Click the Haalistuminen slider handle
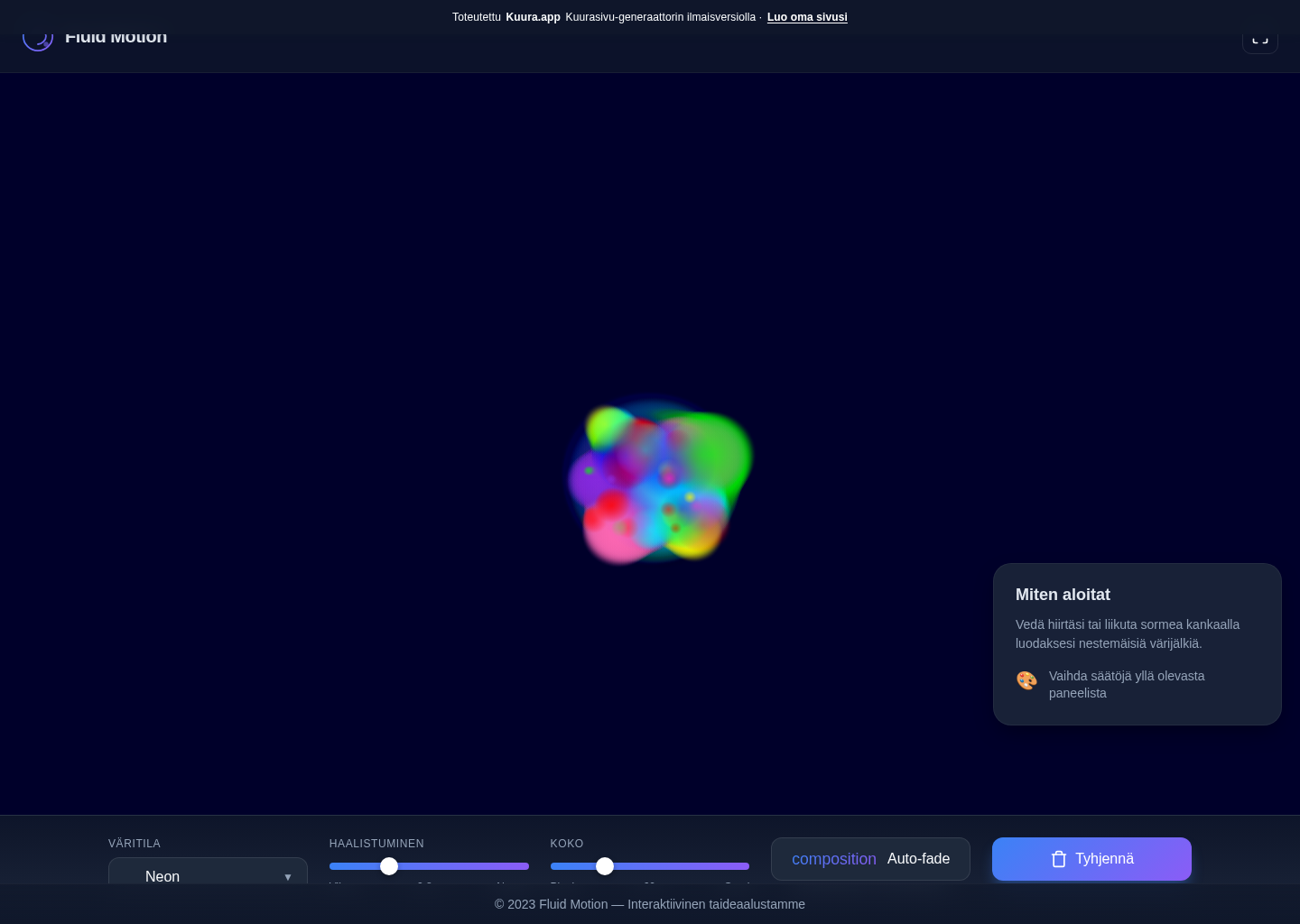The height and width of the screenshot is (924, 1300). (389, 866)
